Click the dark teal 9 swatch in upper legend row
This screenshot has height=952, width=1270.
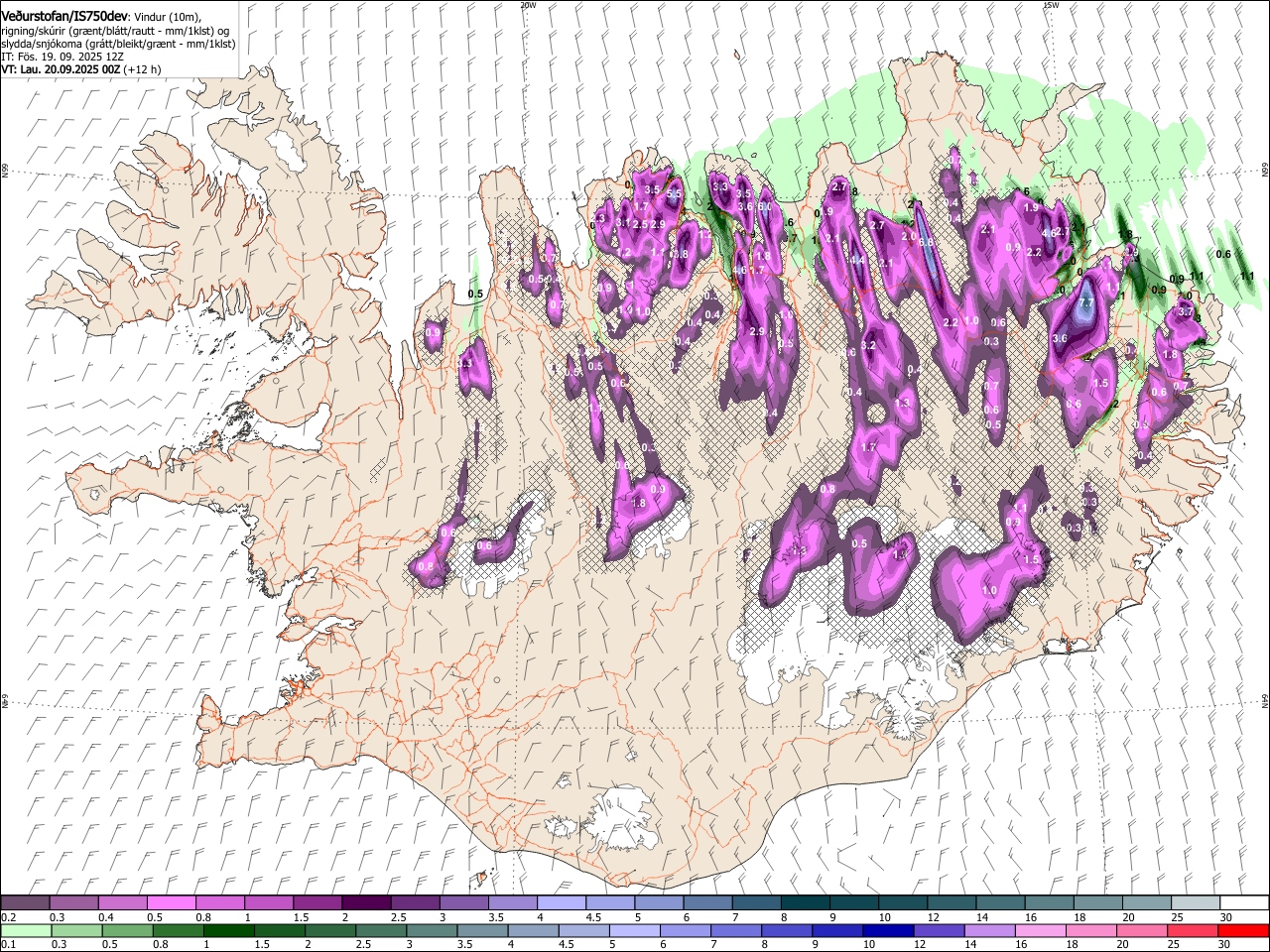click(852, 902)
